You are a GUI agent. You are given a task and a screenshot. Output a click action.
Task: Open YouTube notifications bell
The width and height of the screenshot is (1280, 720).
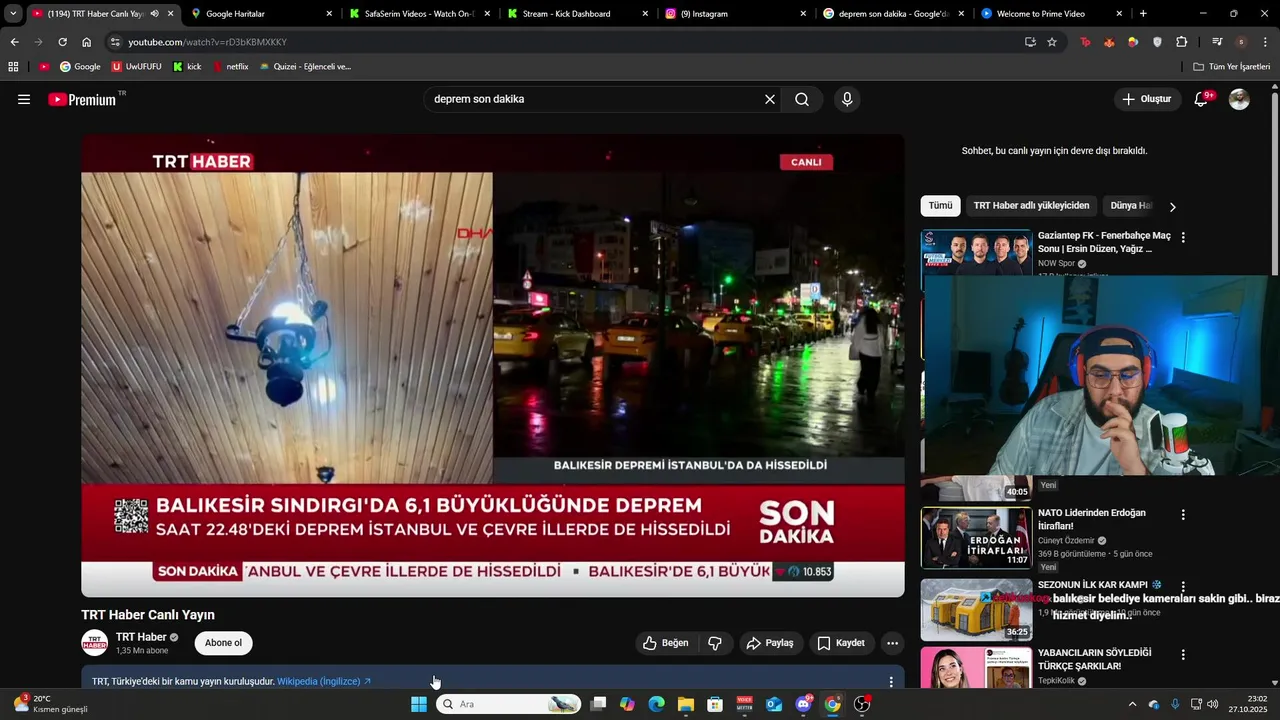[x=1202, y=99]
